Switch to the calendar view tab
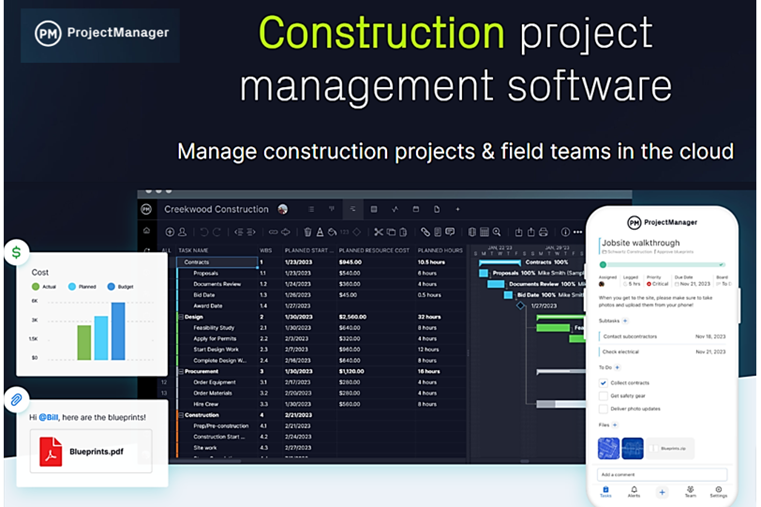 (416, 209)
